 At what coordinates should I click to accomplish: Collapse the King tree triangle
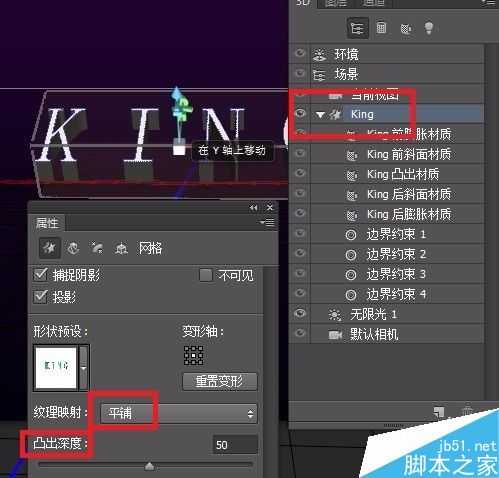point(320,115)
